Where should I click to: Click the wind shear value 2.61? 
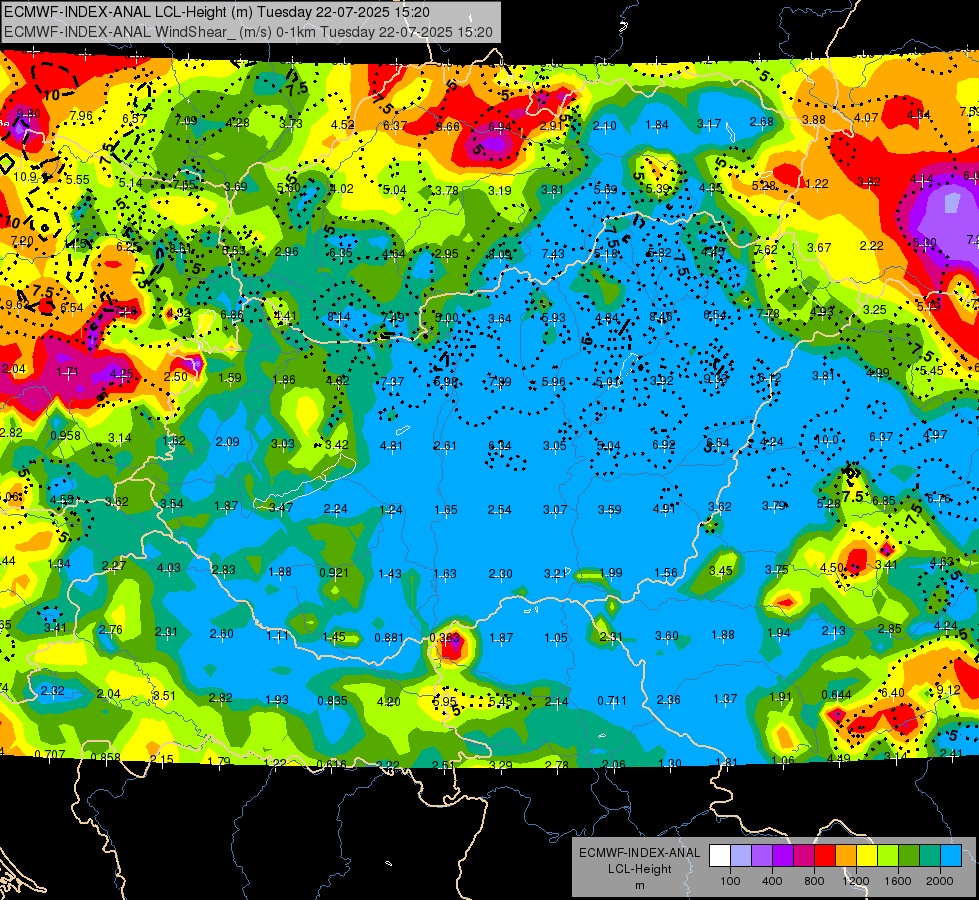pos(445,445)
